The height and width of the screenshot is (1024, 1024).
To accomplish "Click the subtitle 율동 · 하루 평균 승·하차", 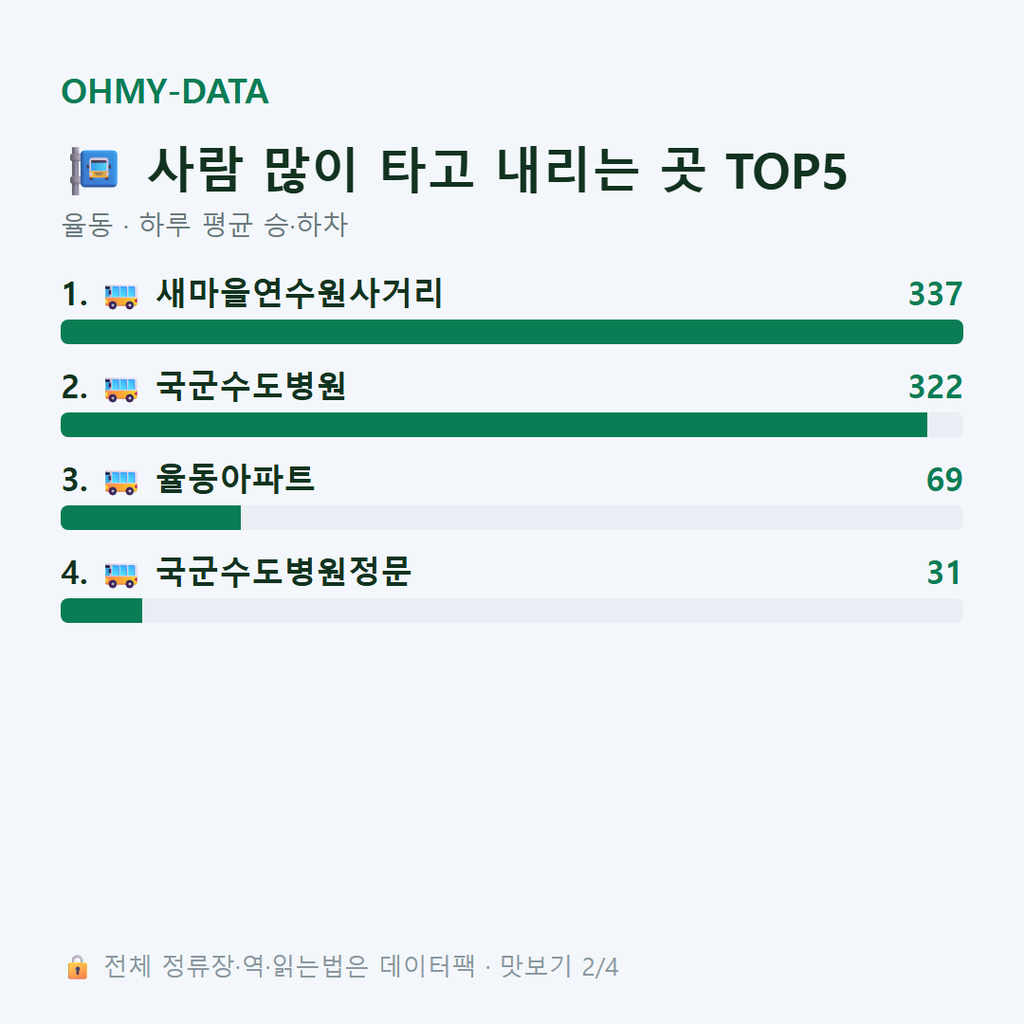I will 204,225.
